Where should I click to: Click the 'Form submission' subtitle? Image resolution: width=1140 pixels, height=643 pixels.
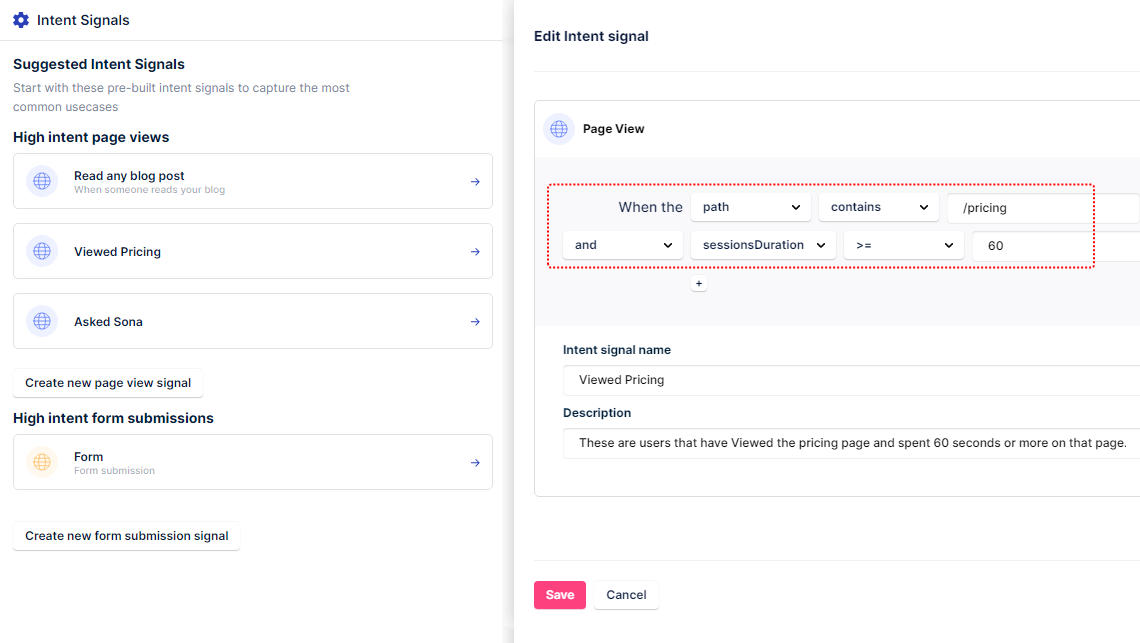pyautogui.click(x=114, y=471)
